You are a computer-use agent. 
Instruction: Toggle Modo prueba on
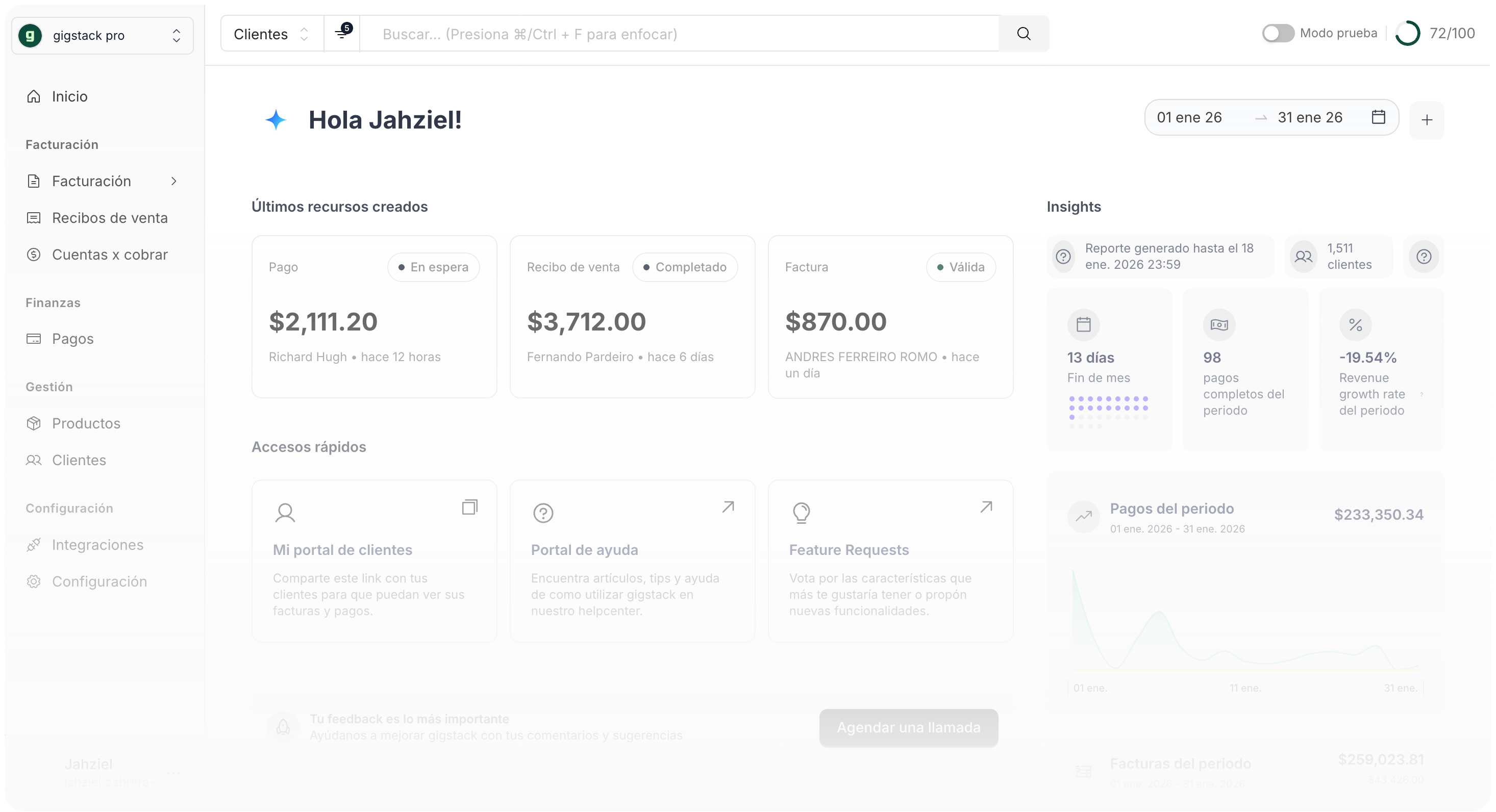(x=1277, y=33)
